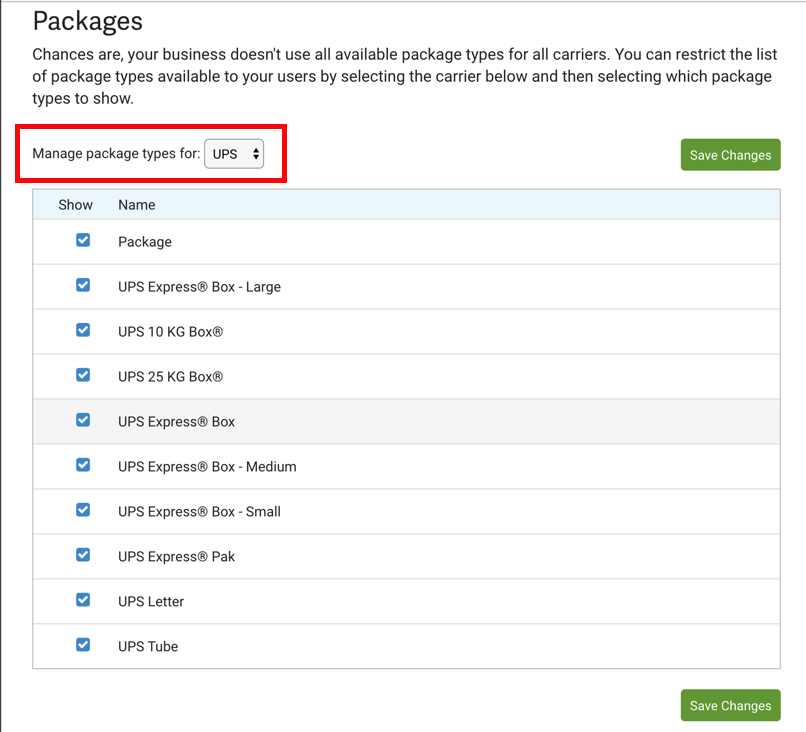Click the 'UPS 10 KG Box®' name
Screen dimensions: 806x732
171,332
